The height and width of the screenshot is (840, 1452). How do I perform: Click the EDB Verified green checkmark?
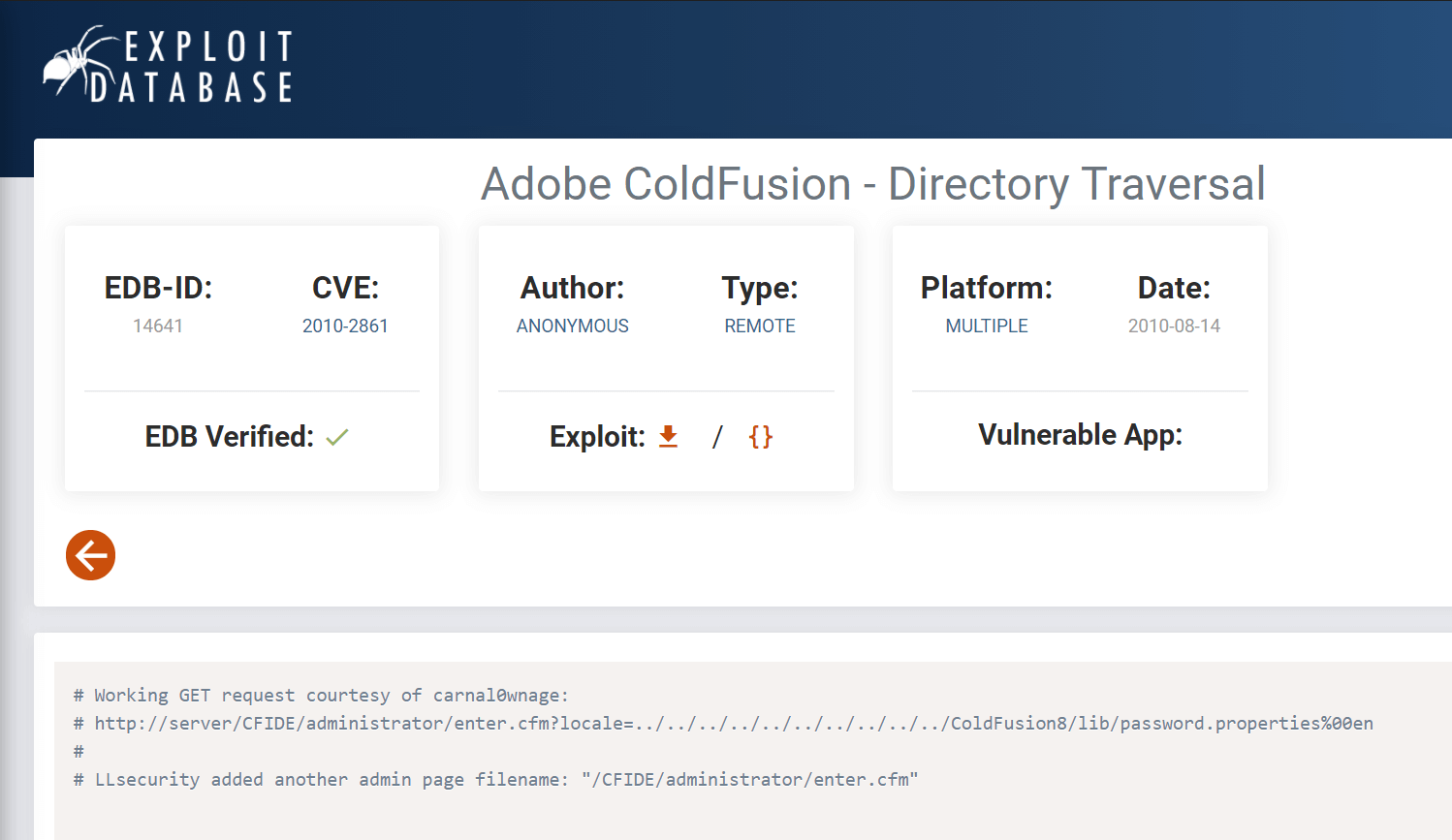click(337, 437)
